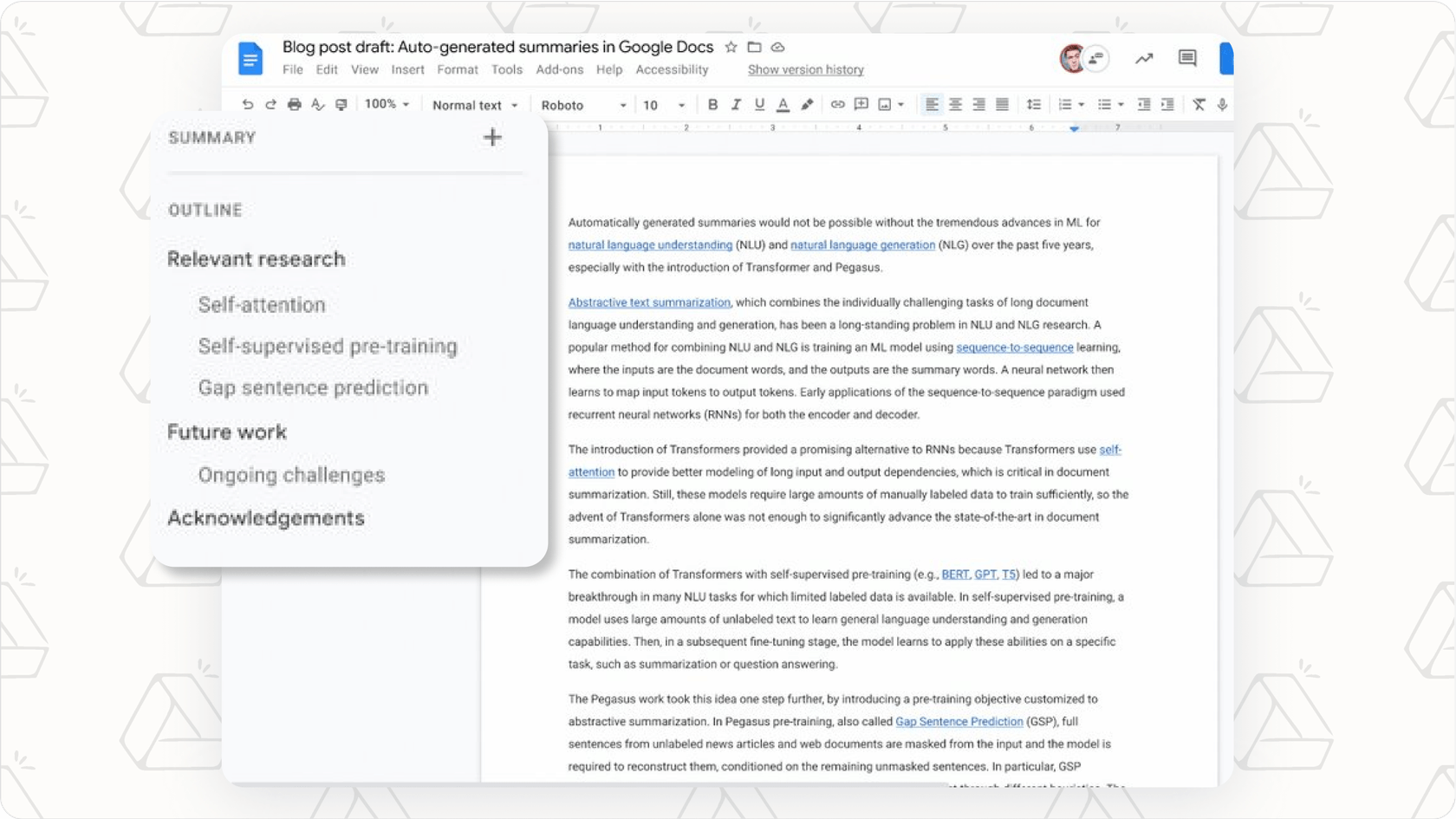Insert a link

tap(837, 104)
